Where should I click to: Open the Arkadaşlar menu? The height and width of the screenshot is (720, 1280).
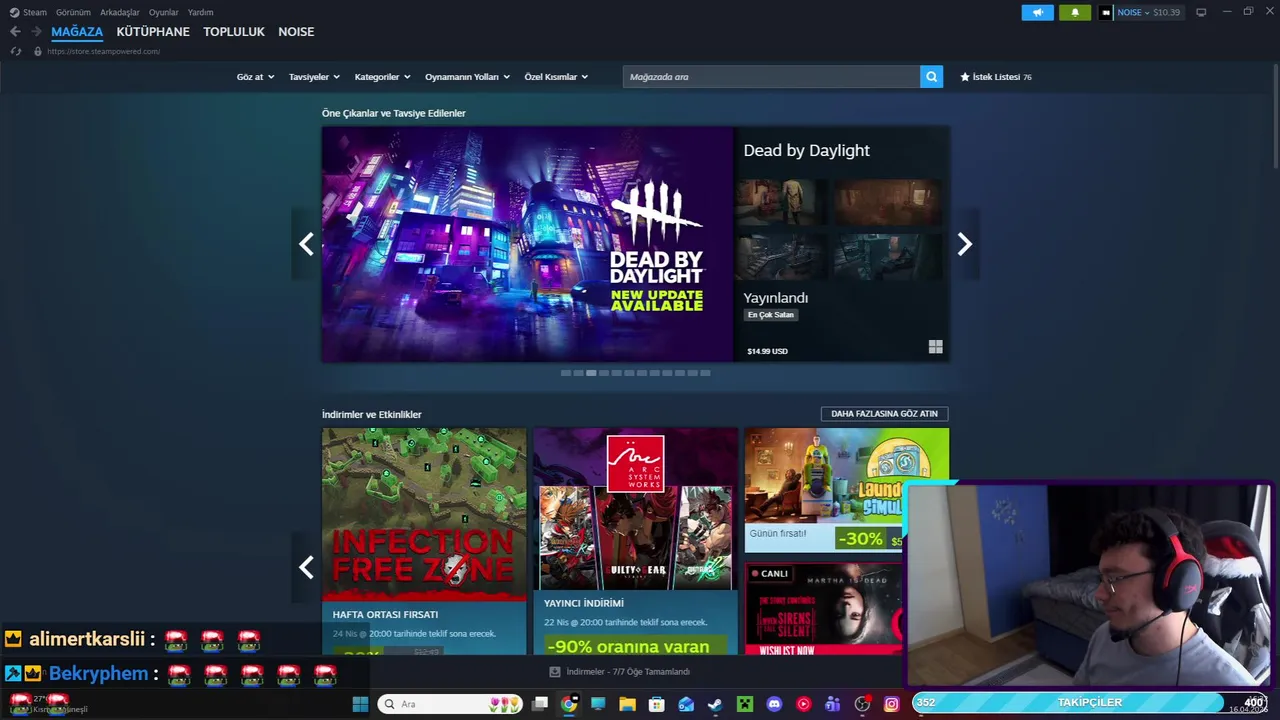[120, 12]
